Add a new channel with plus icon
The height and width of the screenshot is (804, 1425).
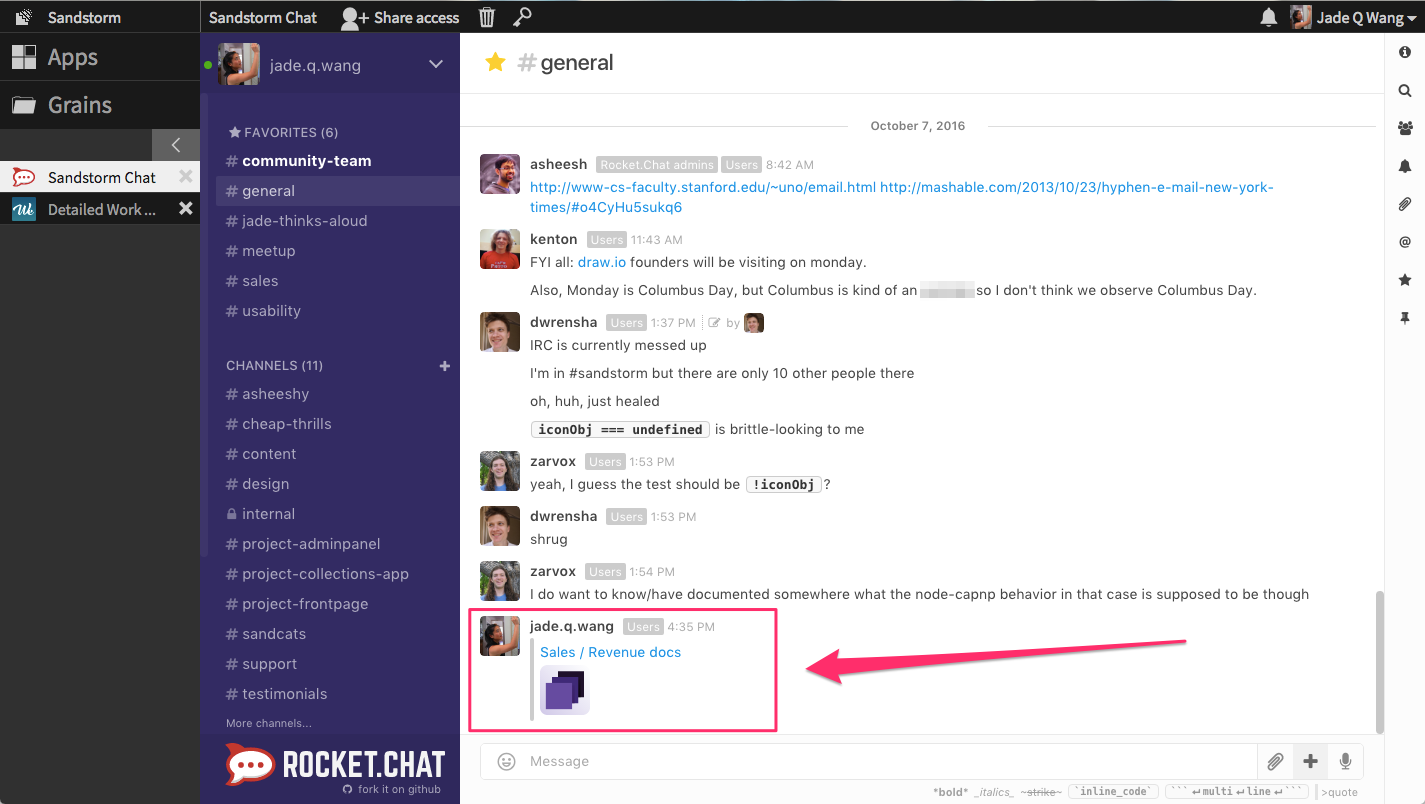point(445,366)
